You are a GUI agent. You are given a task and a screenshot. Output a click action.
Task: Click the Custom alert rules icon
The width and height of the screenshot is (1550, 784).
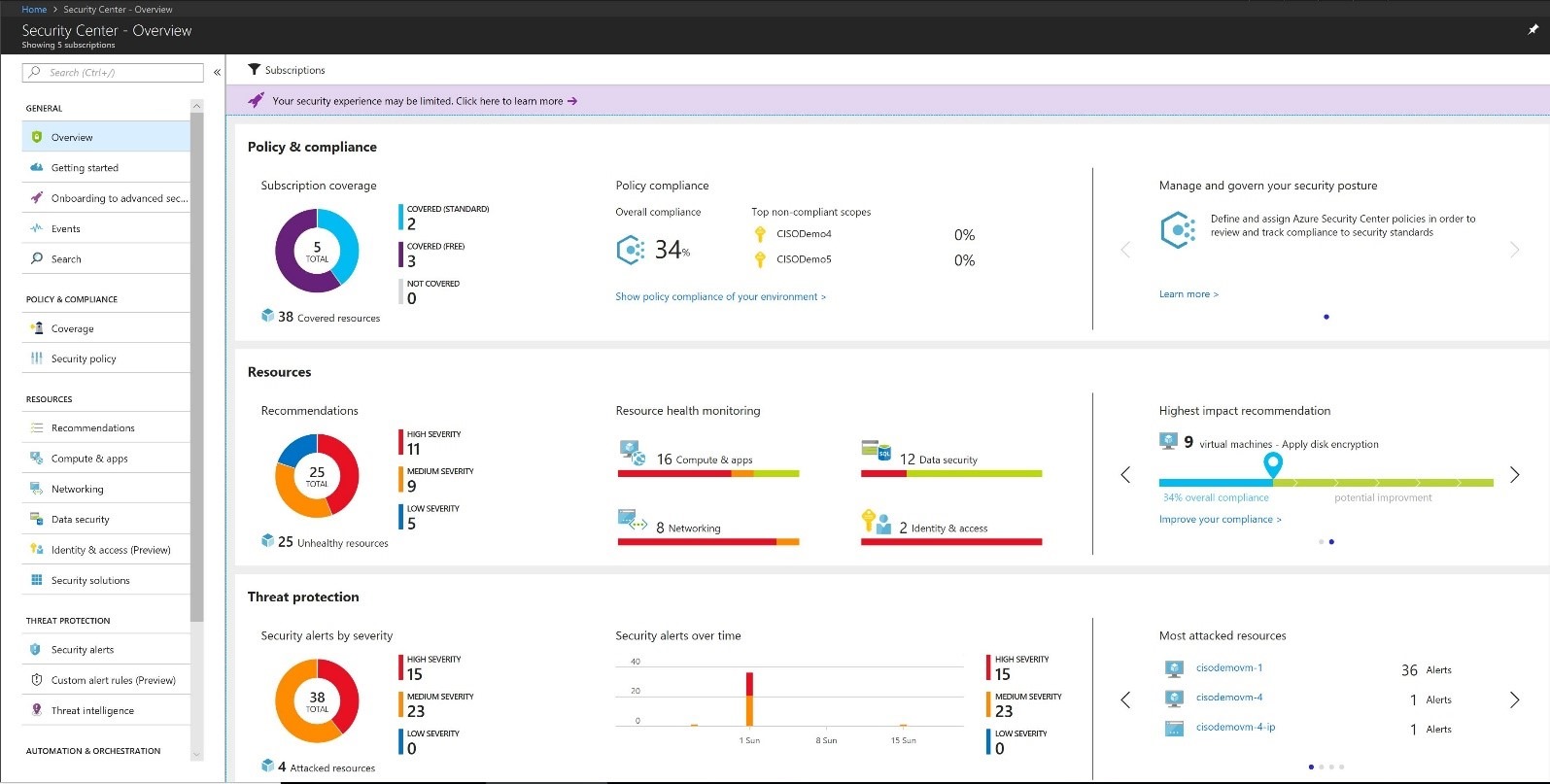pyautogui.click(x=37, y=680)
